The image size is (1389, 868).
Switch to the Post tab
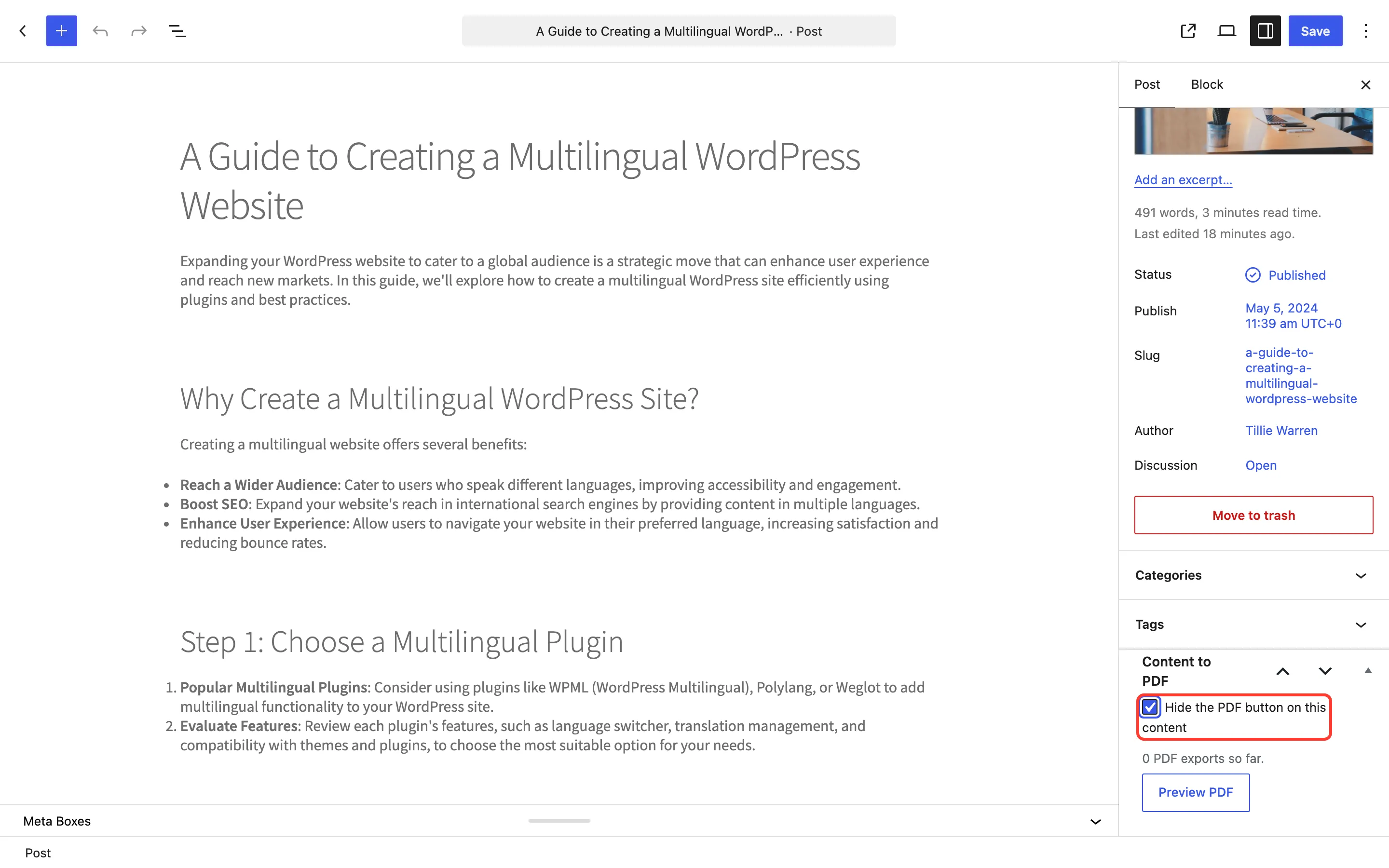coord(1147,84)
